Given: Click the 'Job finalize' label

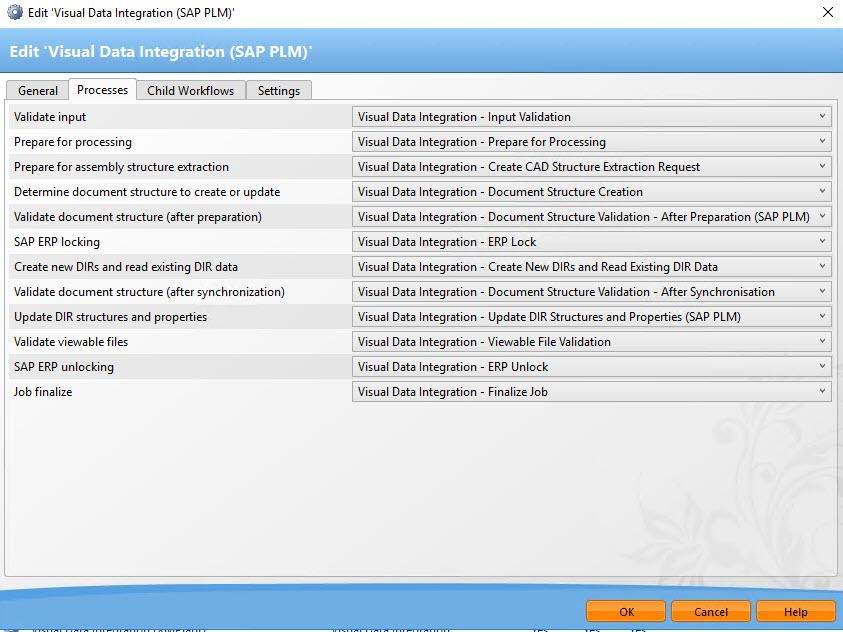Looking at the screenshot, I should [x=43, y=392].
